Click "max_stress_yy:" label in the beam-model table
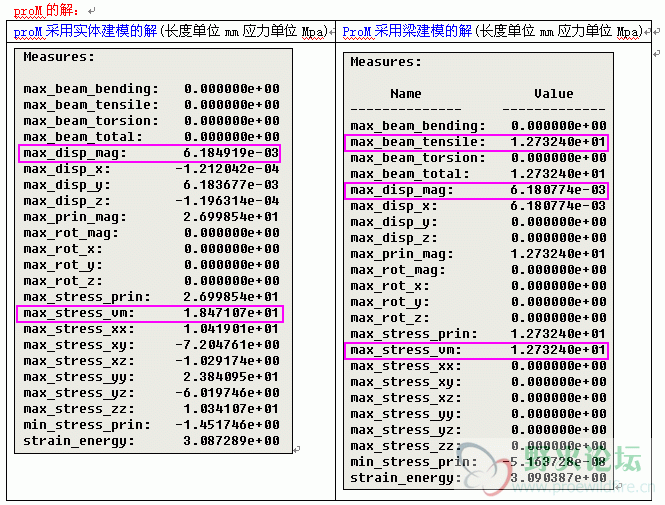This screenshot has width=665, height=505. point(406,414)
